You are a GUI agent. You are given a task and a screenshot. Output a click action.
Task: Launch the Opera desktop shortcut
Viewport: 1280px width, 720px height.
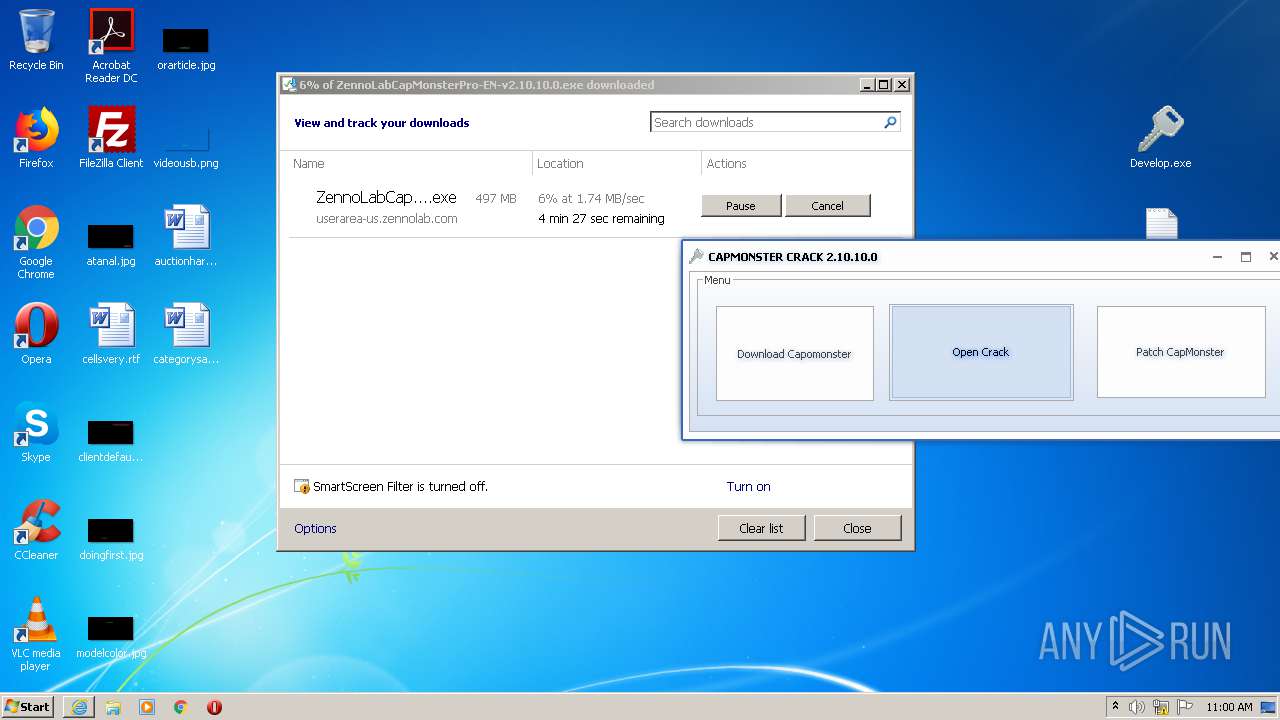click(x=36, y=334)
